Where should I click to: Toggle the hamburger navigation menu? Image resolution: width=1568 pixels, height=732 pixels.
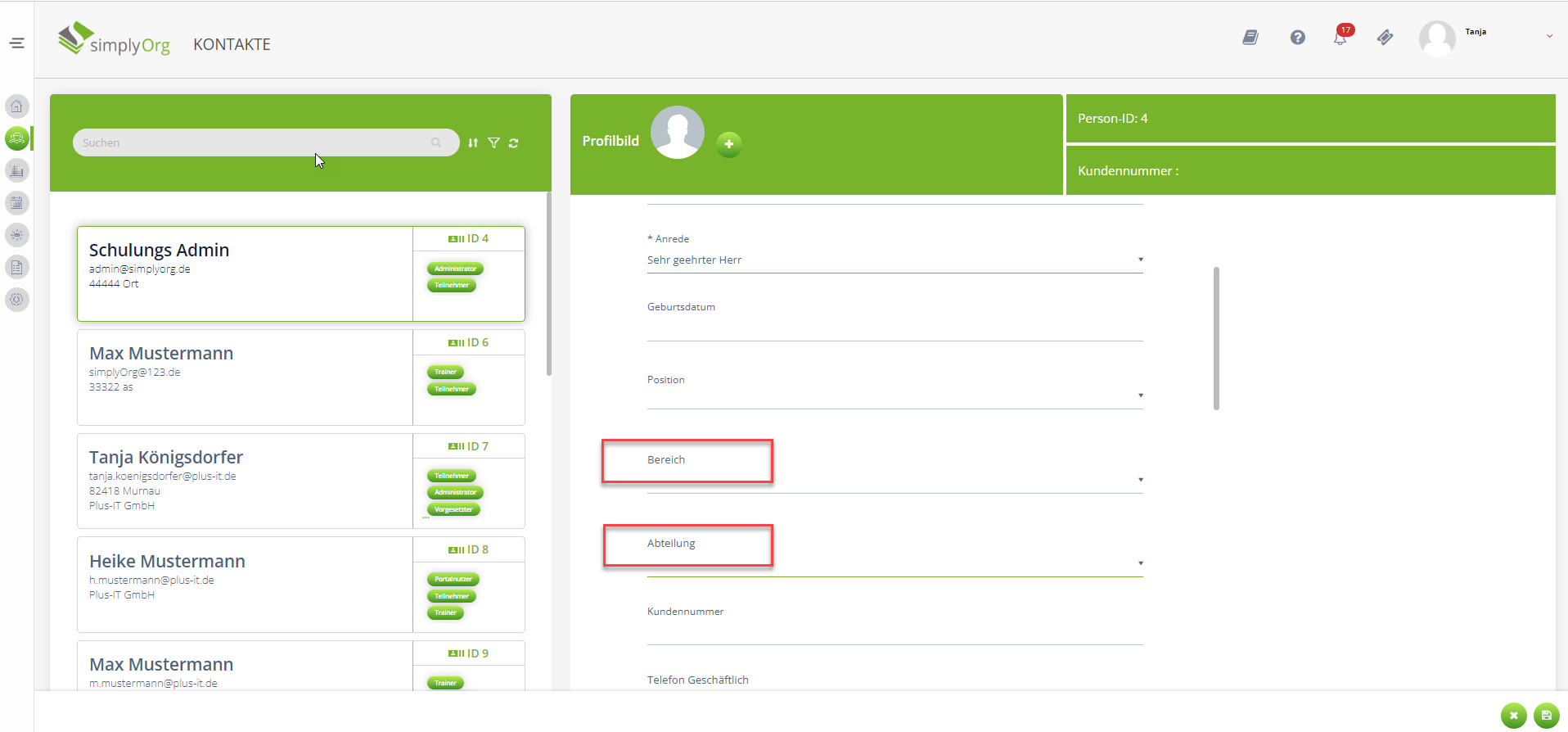coord(17,43)
